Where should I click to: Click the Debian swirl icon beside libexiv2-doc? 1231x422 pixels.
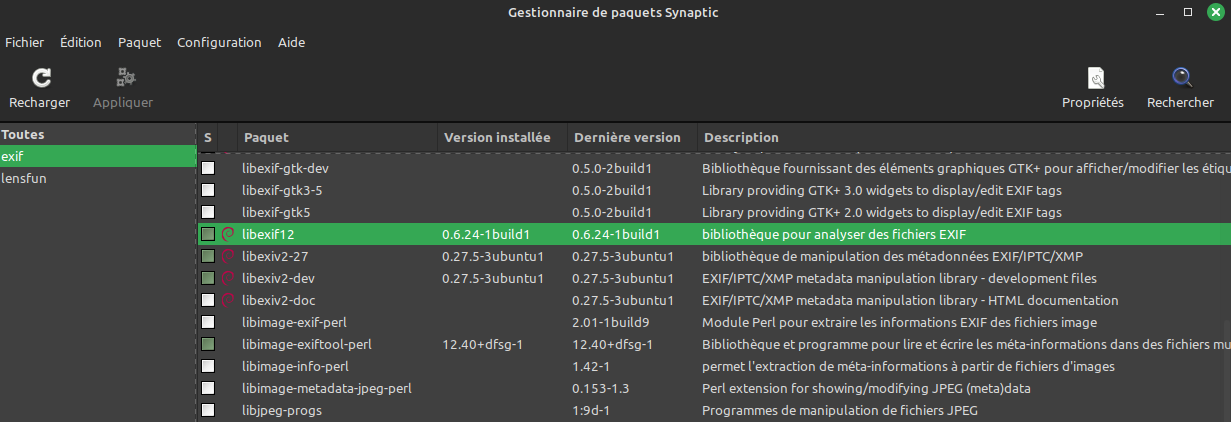pyautogui.click(x=227, y=300)
